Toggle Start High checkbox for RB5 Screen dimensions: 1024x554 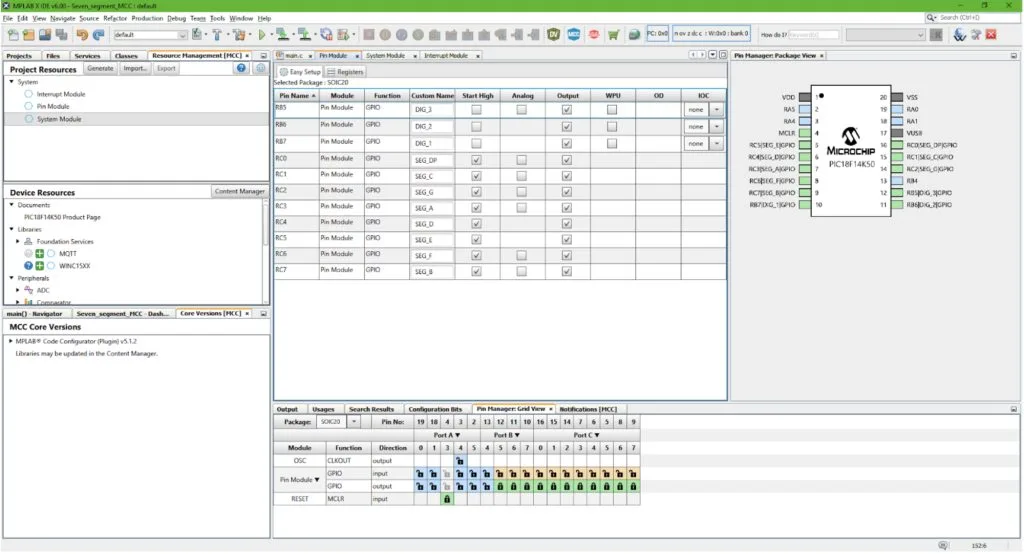(476, 111)
